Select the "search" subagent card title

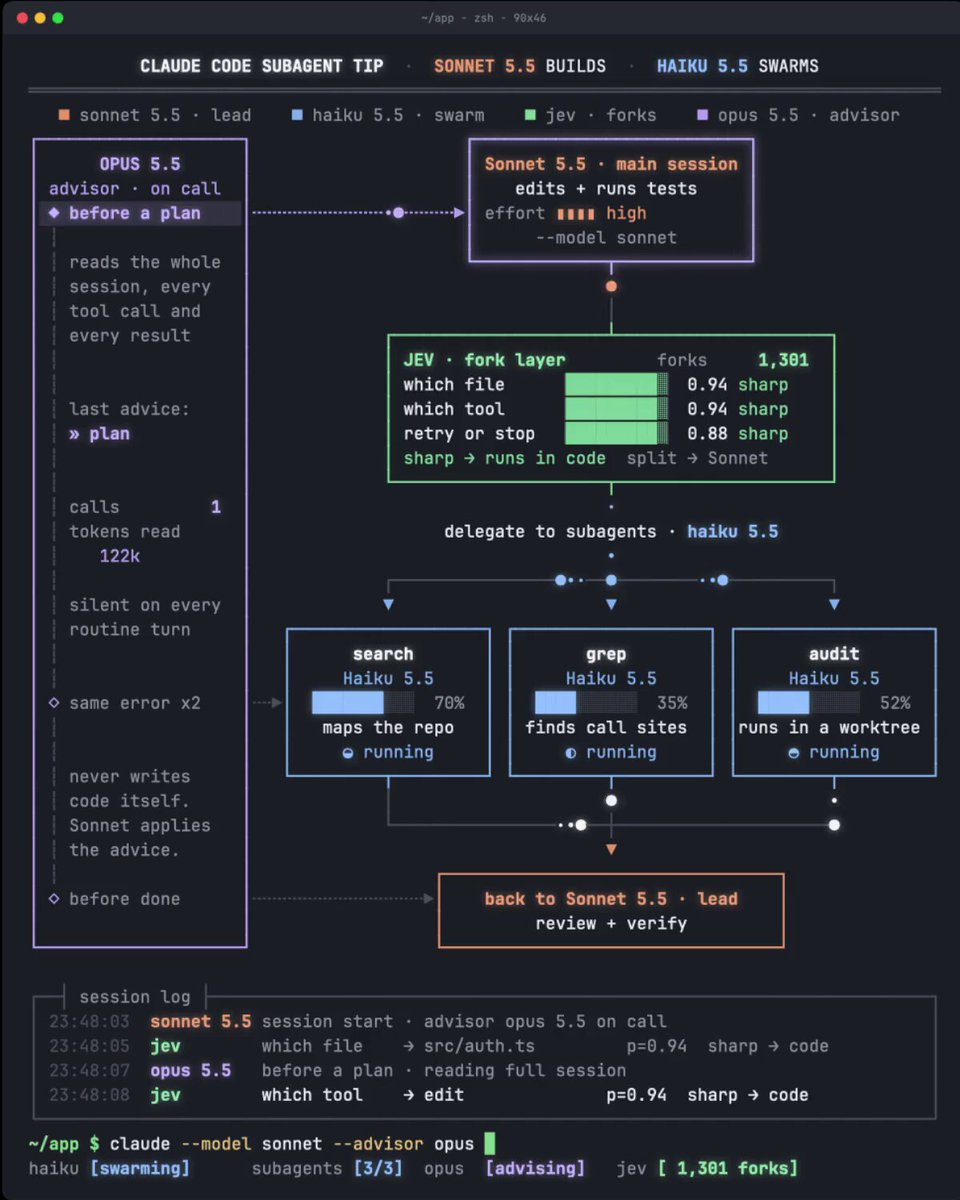[x=383, y=654]
